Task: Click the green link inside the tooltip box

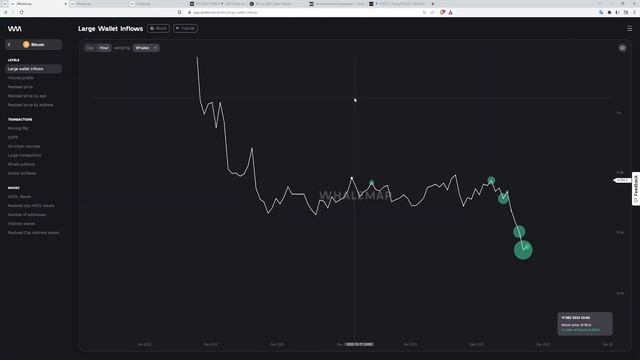Action: [x=580, y=330]
